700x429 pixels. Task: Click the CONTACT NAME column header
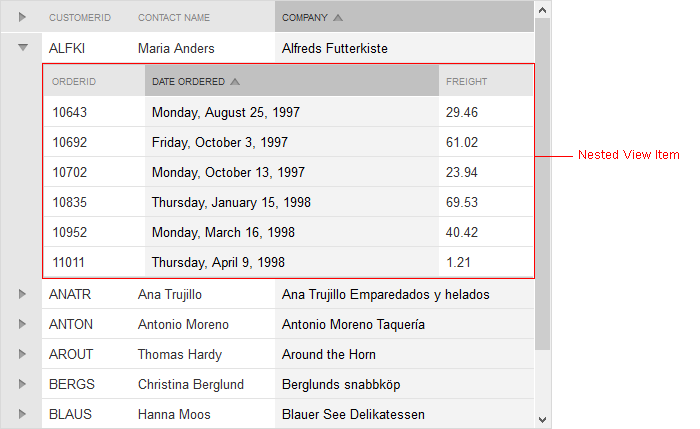(174, 17)
